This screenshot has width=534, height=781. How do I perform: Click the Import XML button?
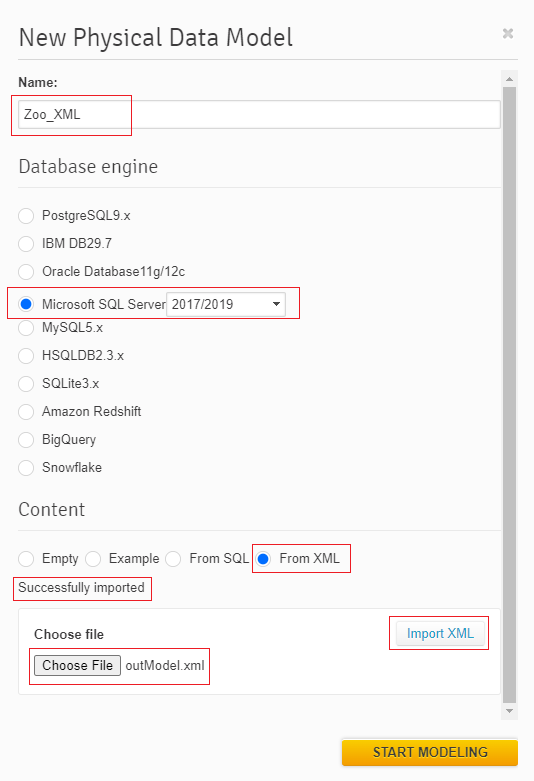pyautogui.click(x=440, y=633)
